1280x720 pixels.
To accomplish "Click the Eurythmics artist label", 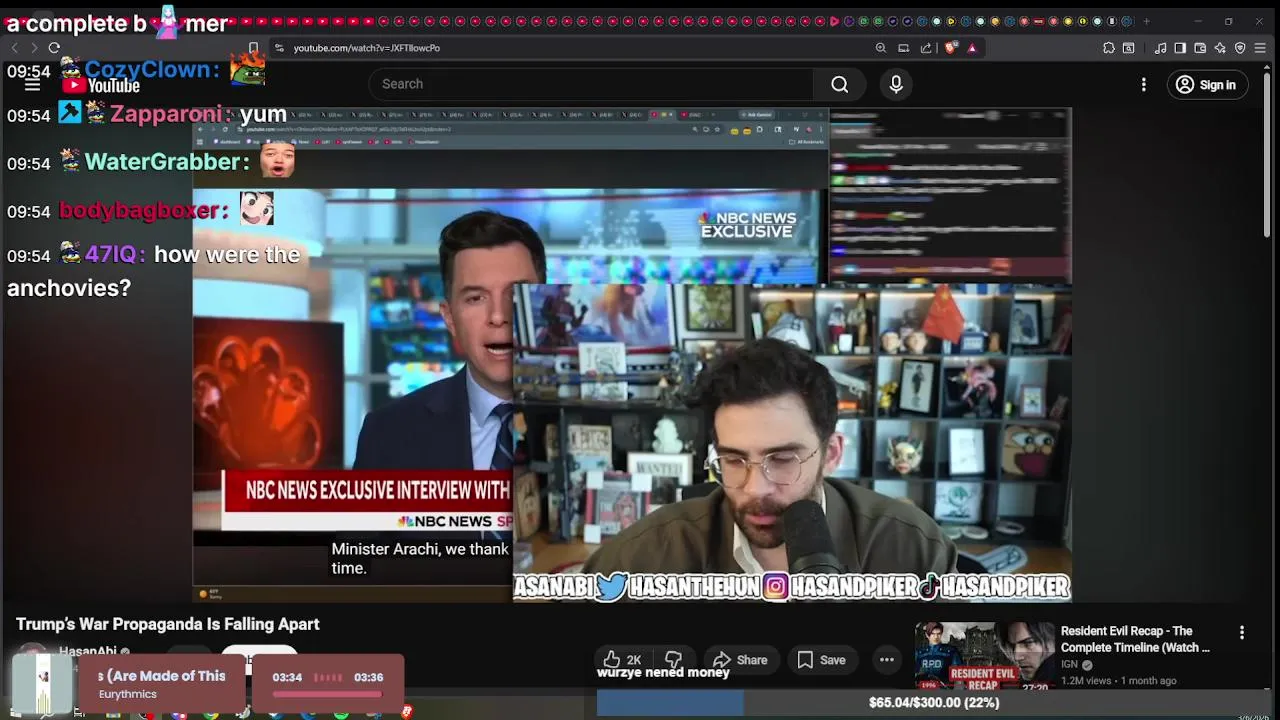I will click(128, 694).
